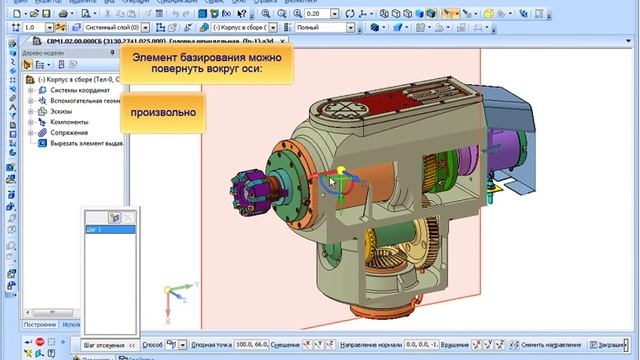Open the Способ dropdown arrow
The height and width of the screenshot is (360, 640).
[182, 345]
